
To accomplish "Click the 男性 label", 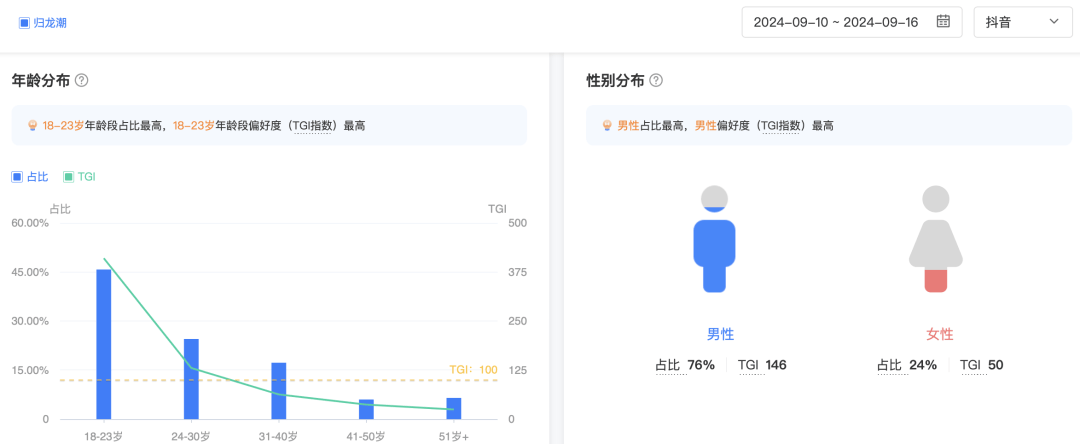I will coord(720,335).
